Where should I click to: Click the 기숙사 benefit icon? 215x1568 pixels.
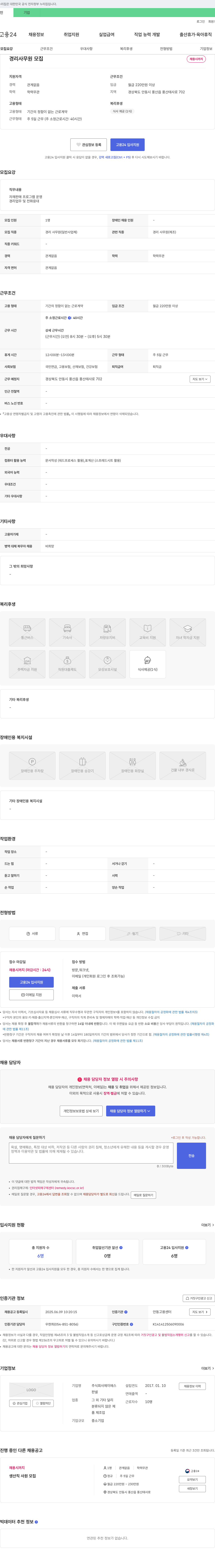click(x=67, y=632)
